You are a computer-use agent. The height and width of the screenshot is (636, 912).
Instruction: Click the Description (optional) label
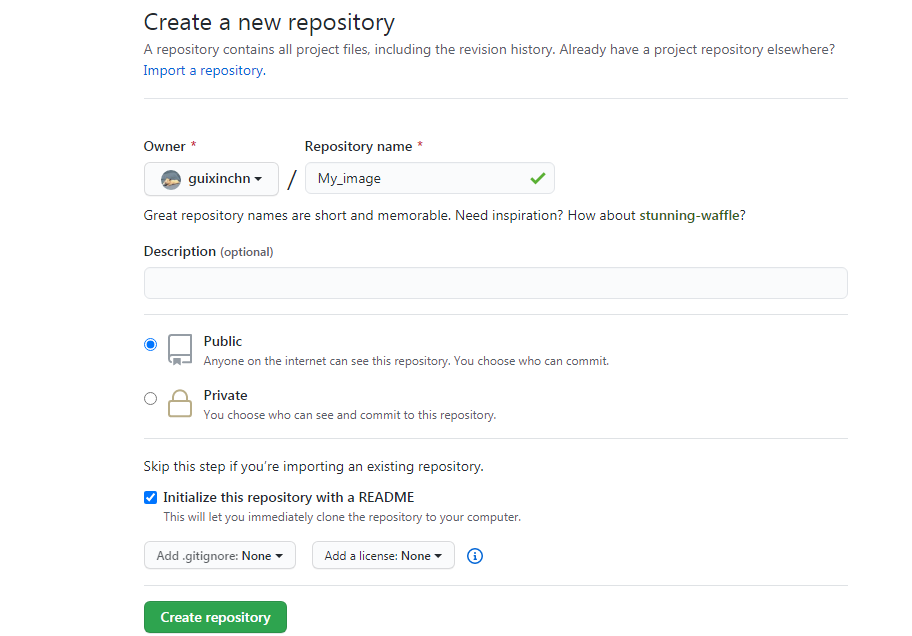208,252
